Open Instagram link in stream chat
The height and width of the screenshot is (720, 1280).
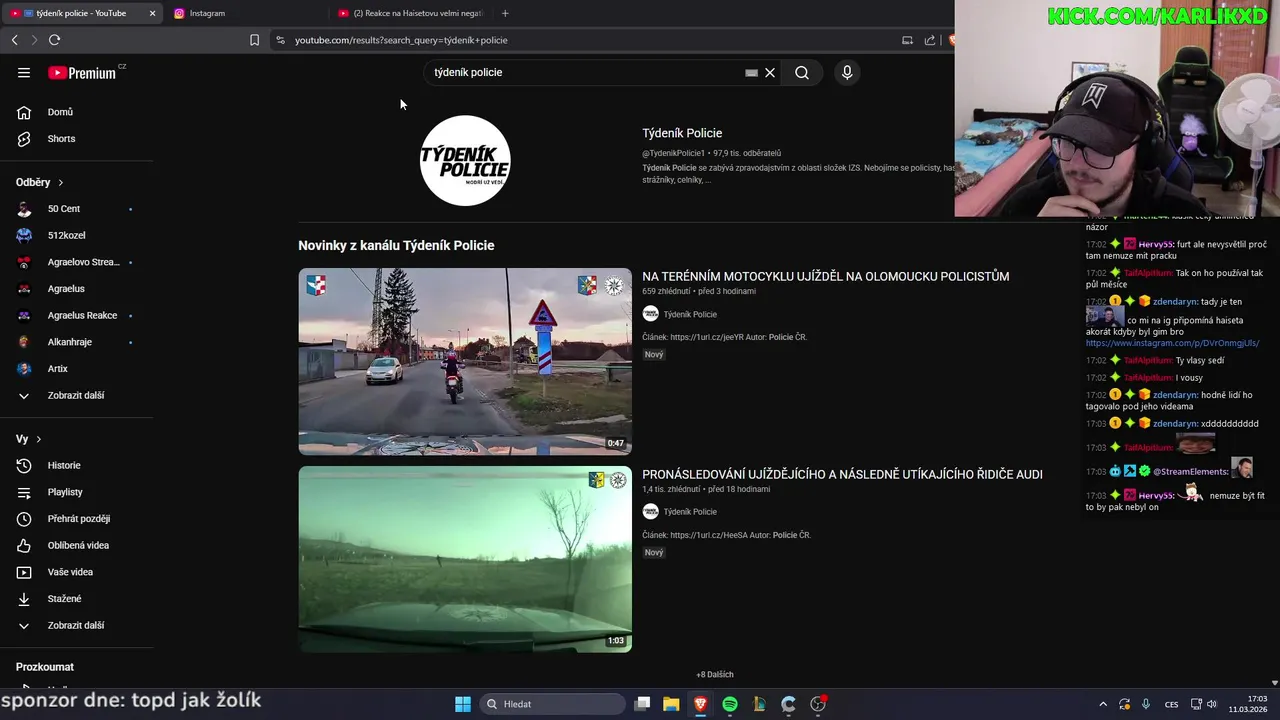[1172, 343]
